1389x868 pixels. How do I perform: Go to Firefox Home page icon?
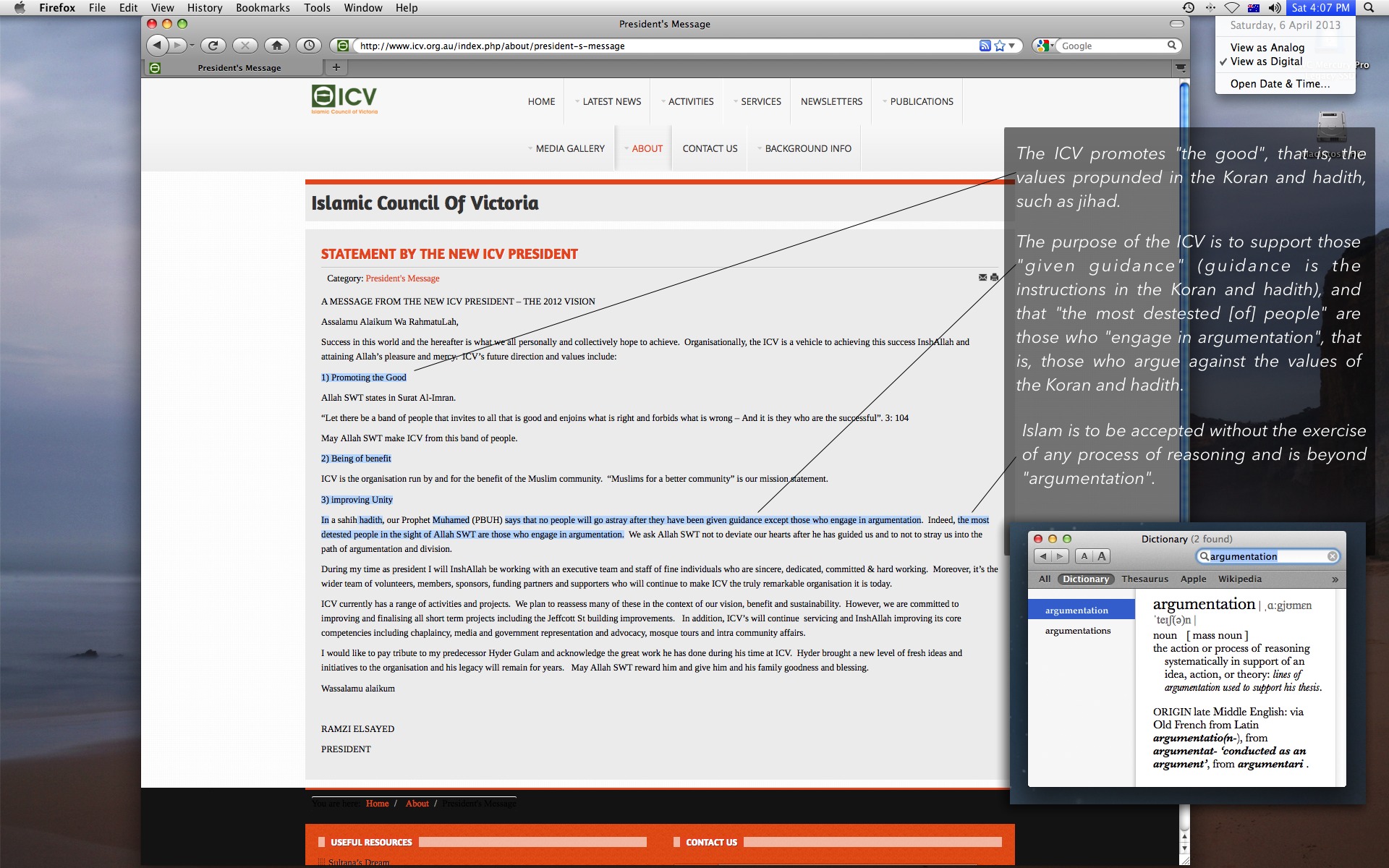point(277,46)
